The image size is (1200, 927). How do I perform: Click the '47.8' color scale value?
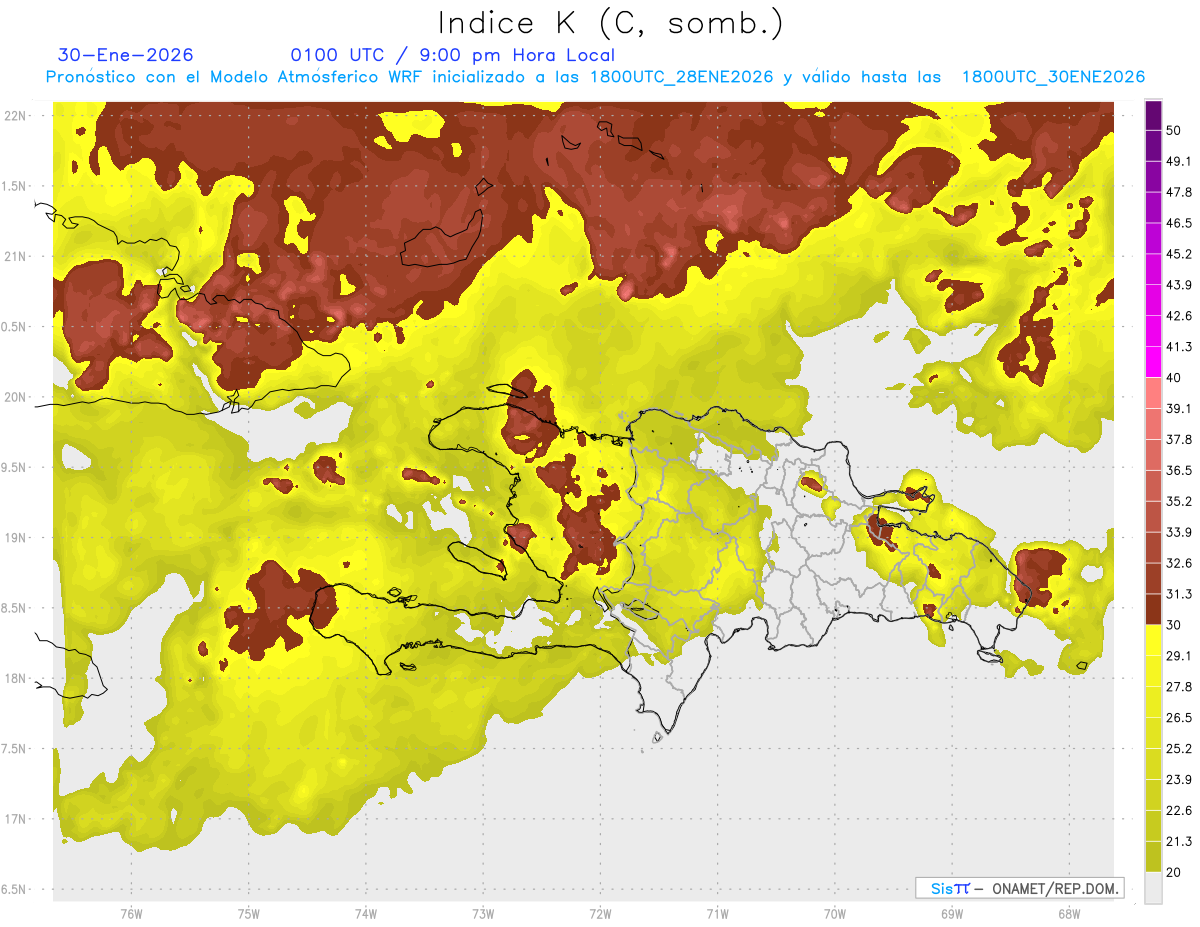point(1178,192)
